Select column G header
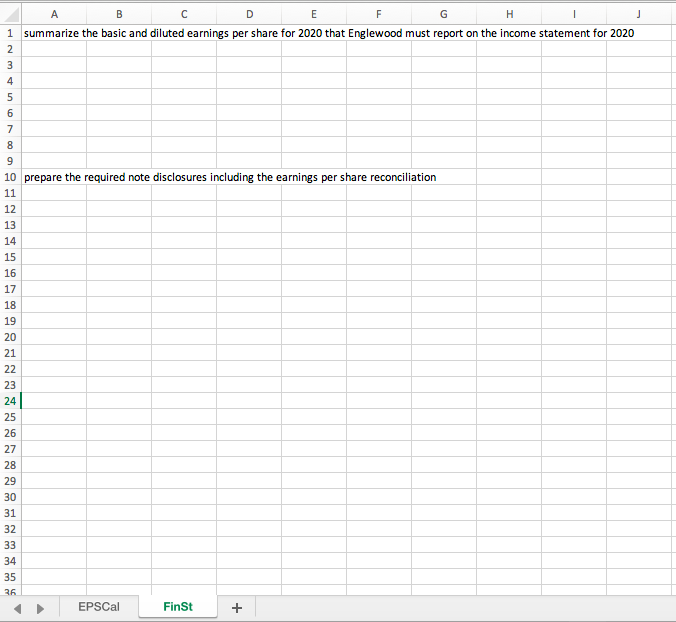Viewport: 676px width, 622px height. tap(444, 14)
